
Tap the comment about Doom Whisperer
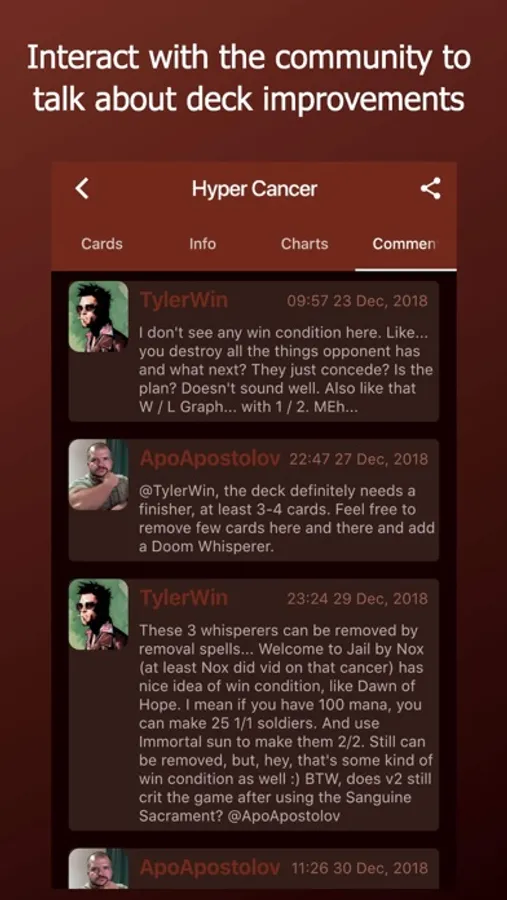tap(254, 500)
